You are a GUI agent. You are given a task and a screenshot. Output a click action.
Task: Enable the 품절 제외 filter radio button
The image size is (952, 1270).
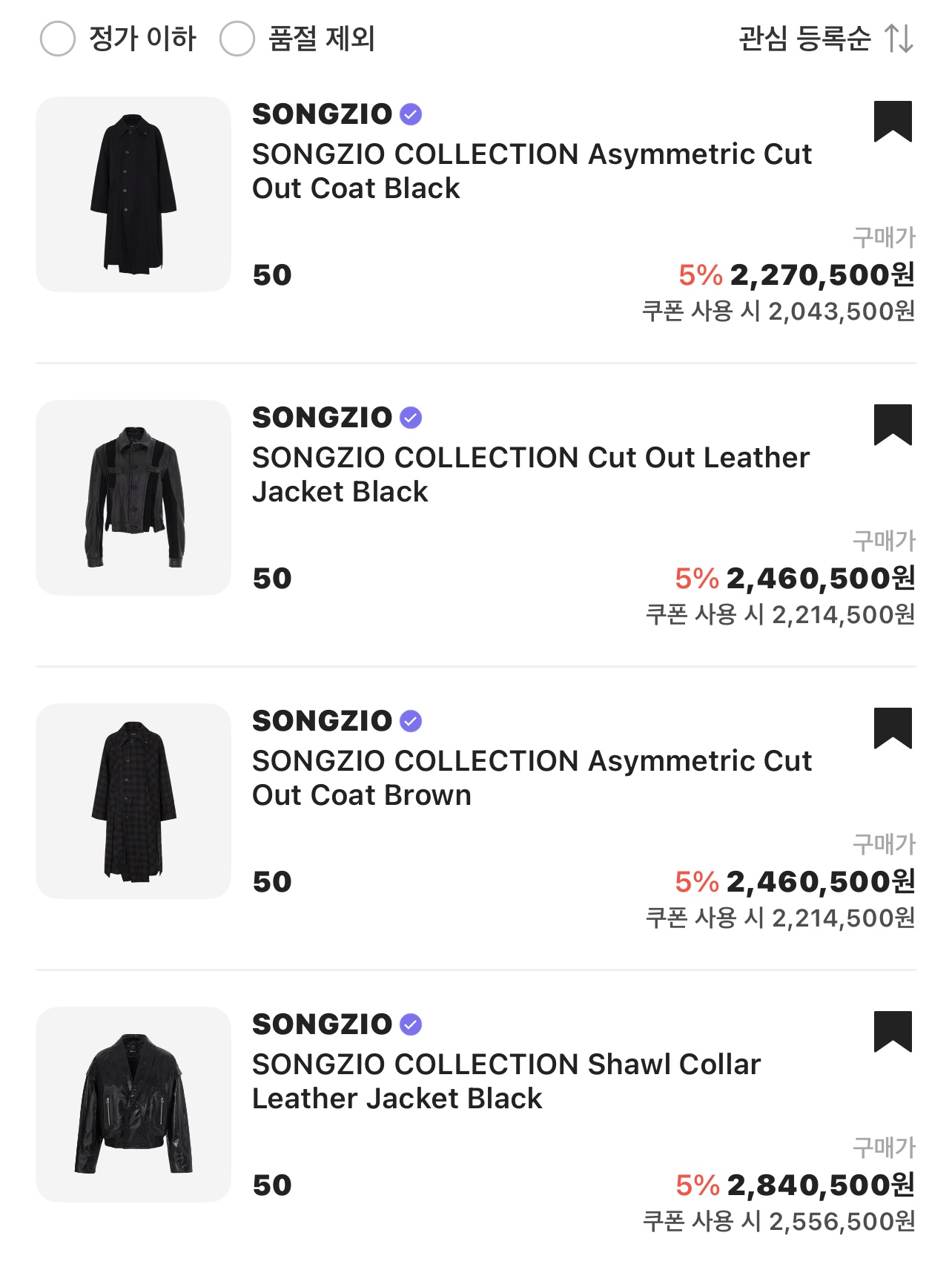tap(237, 39)
